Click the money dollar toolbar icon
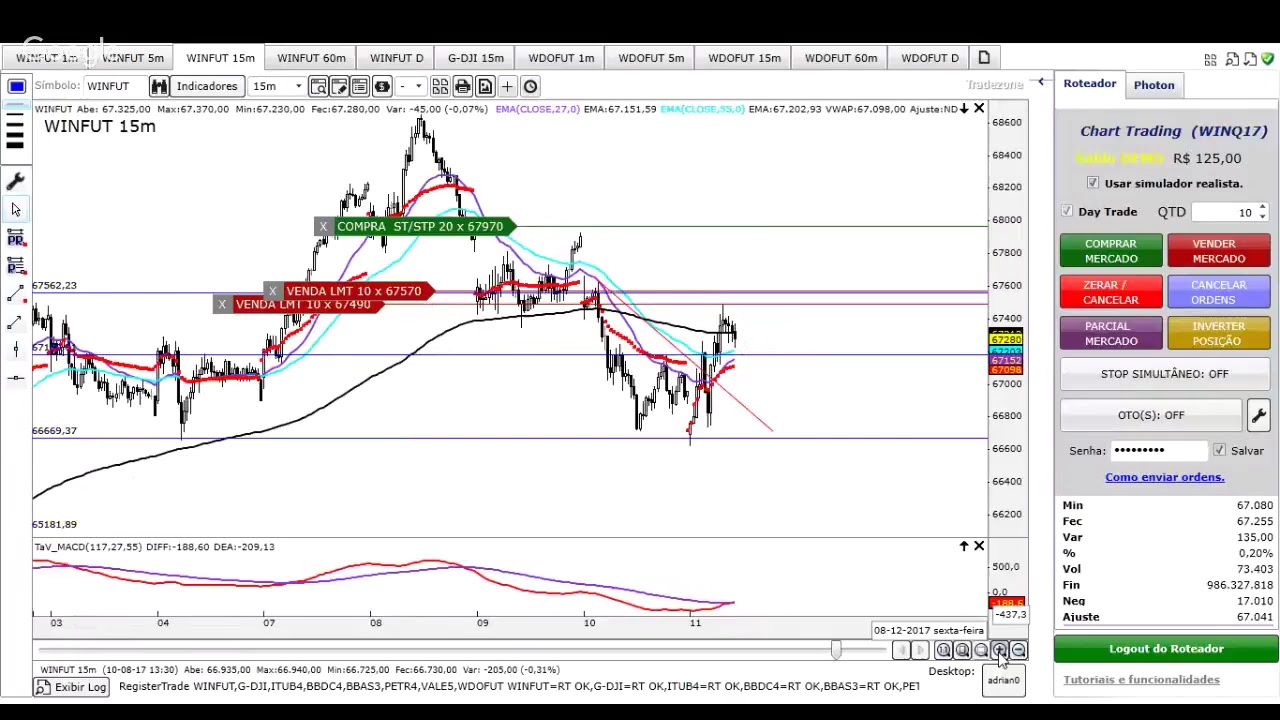The height and width of the screenshot is (720, 1280). coord(382,86)
